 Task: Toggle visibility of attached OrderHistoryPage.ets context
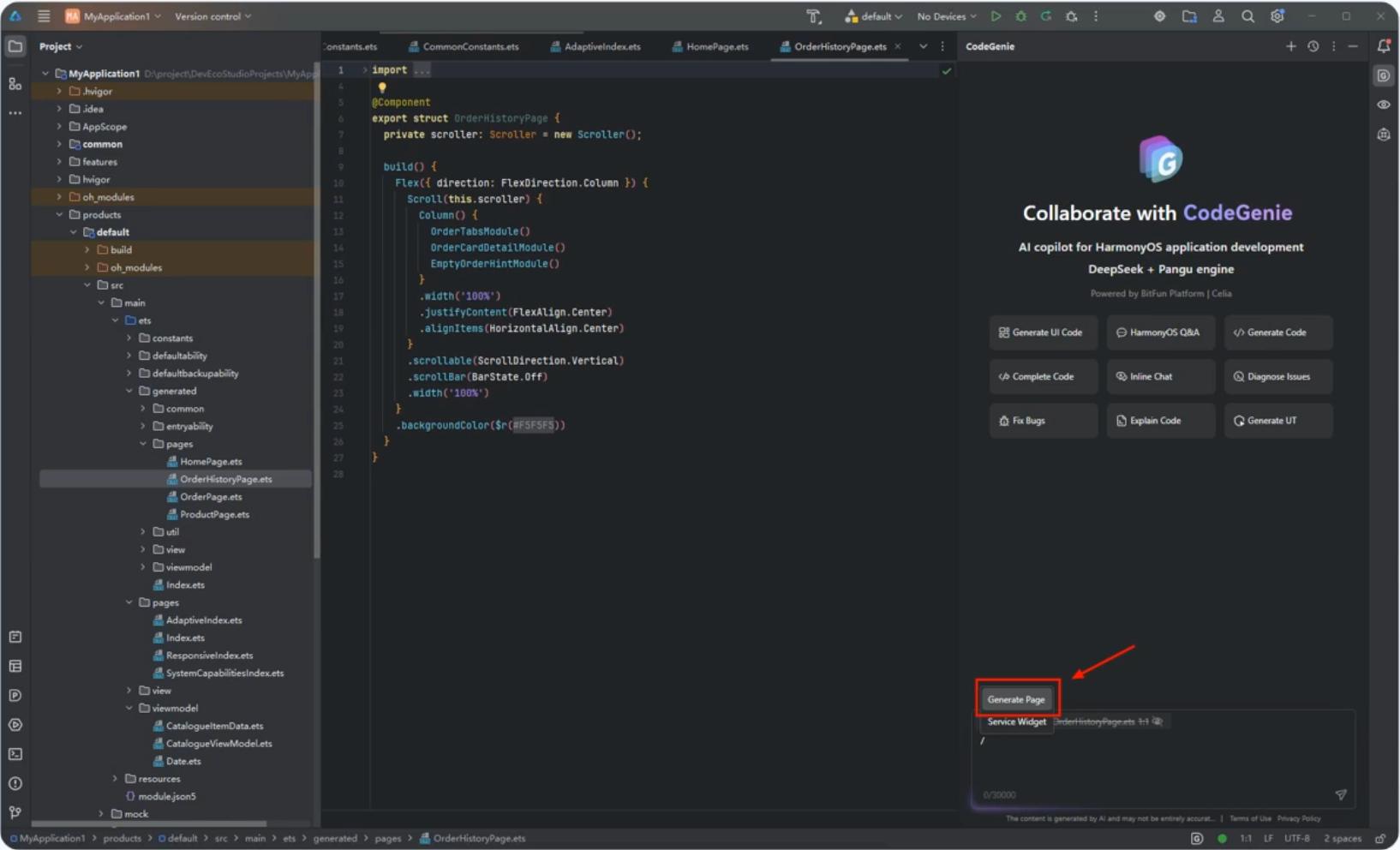[1158, 721]
